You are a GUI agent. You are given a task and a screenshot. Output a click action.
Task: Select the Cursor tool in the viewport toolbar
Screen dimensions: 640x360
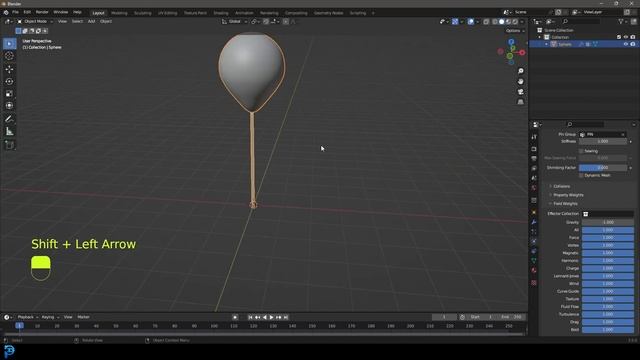[x=9, y=56]
